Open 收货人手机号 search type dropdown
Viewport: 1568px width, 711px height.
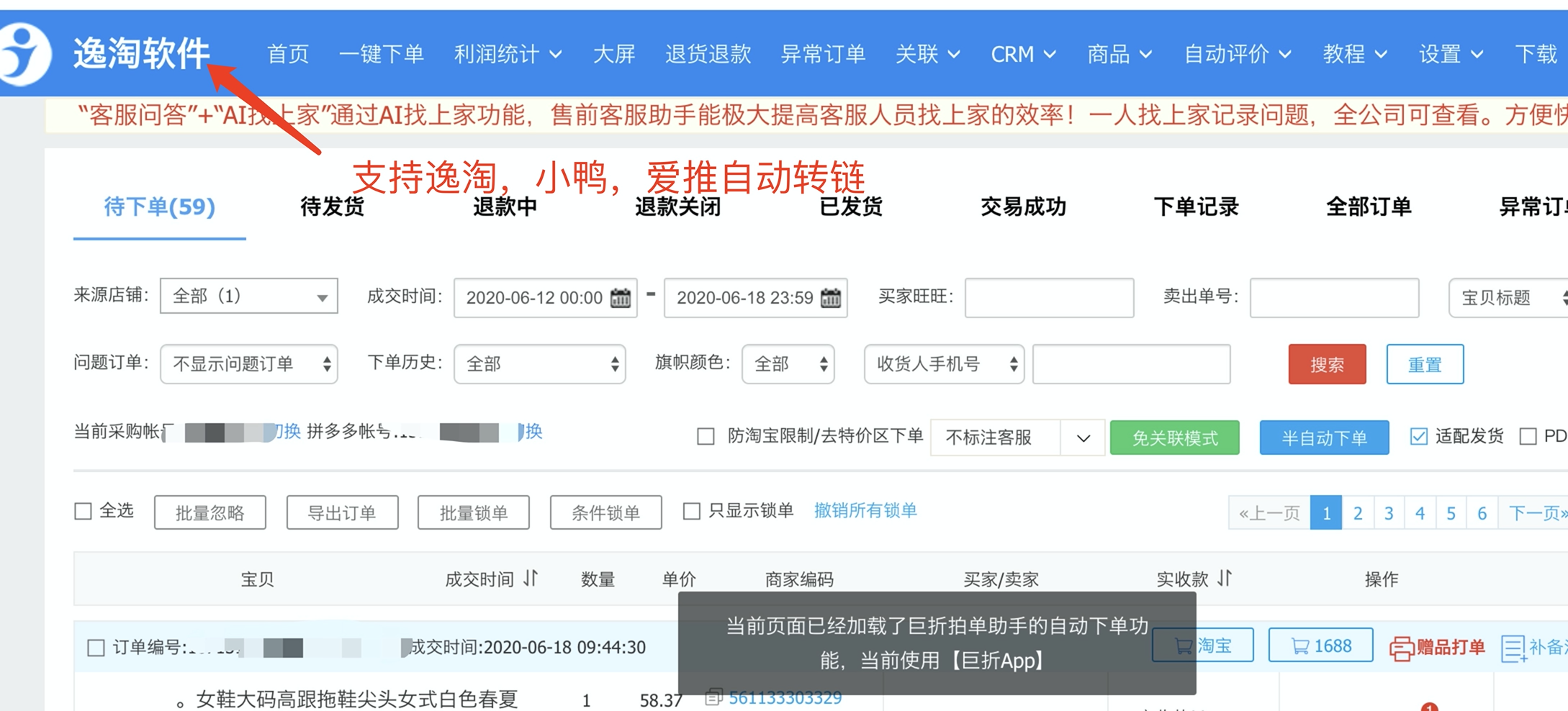tap(944, 363)
